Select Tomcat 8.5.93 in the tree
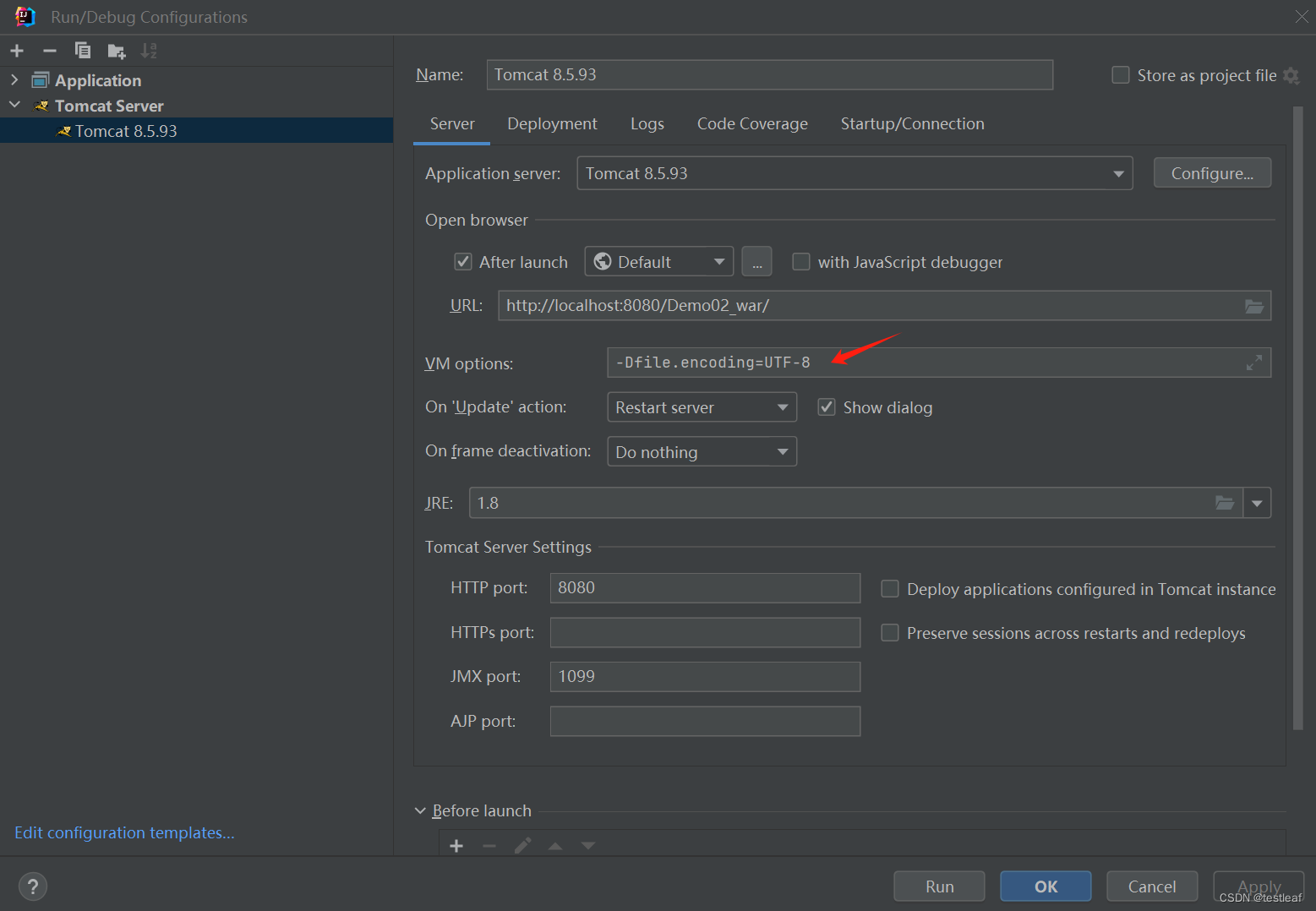The width and height of the screenshot is (1316, 911). pos(196,131)
